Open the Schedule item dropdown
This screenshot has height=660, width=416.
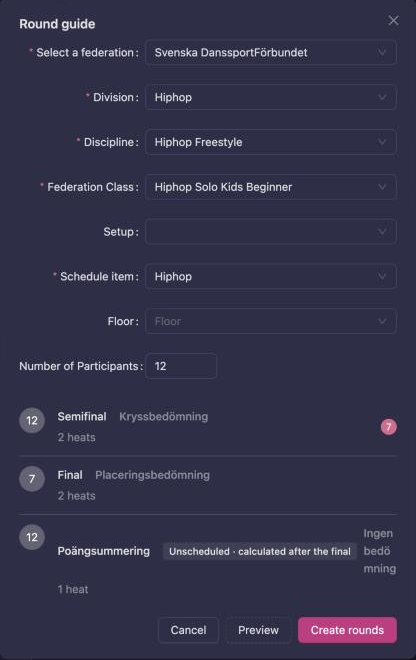coord(271,277)
